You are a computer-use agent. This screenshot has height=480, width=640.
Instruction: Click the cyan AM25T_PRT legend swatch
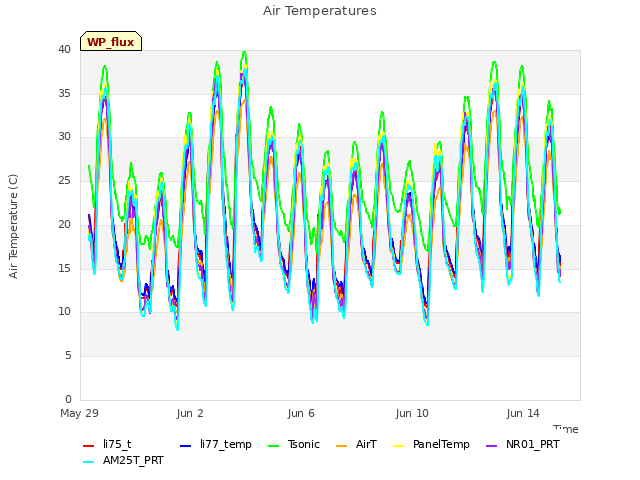tap(89, 462)
